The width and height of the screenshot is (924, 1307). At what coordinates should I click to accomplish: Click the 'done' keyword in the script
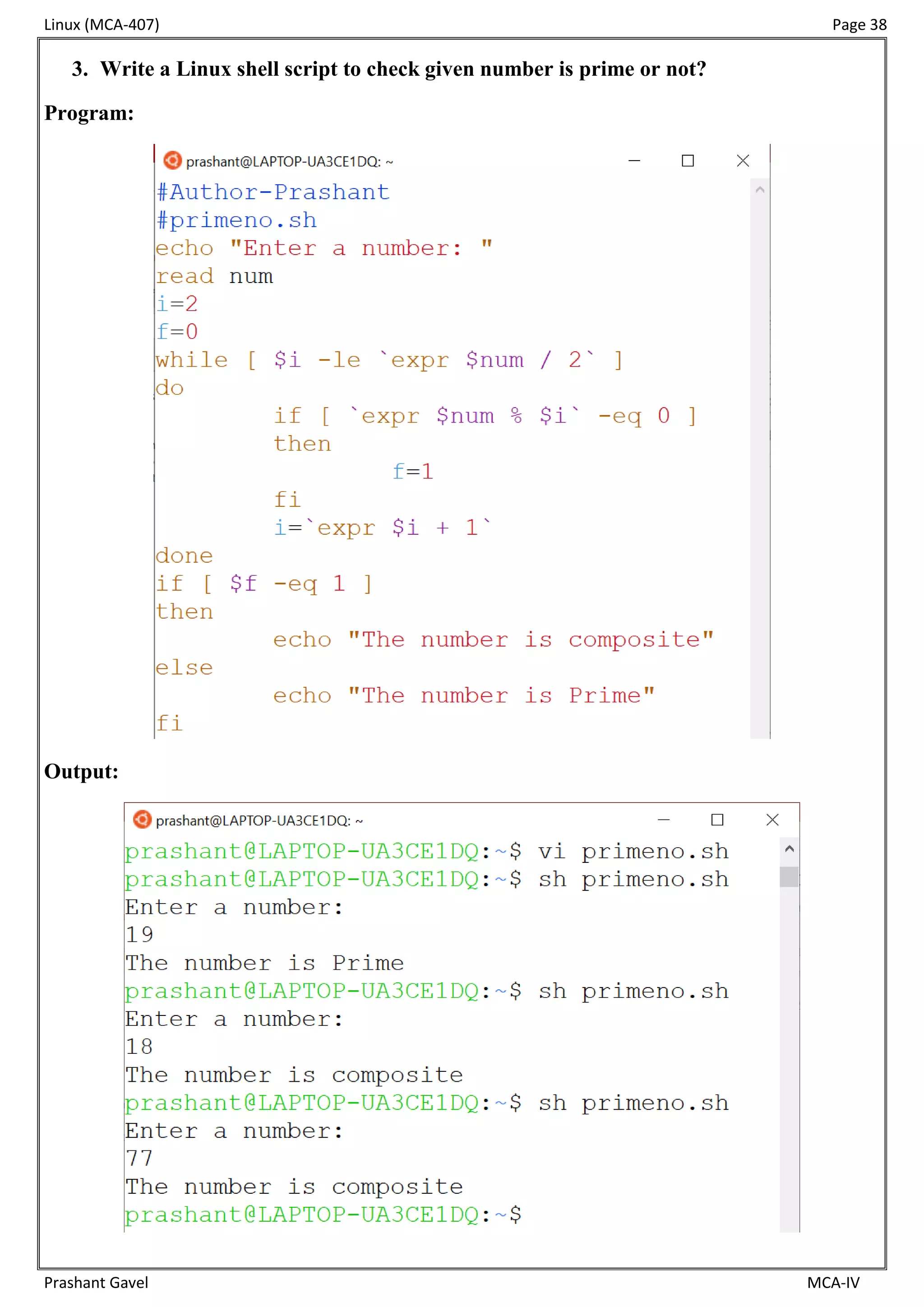[185, 556]
